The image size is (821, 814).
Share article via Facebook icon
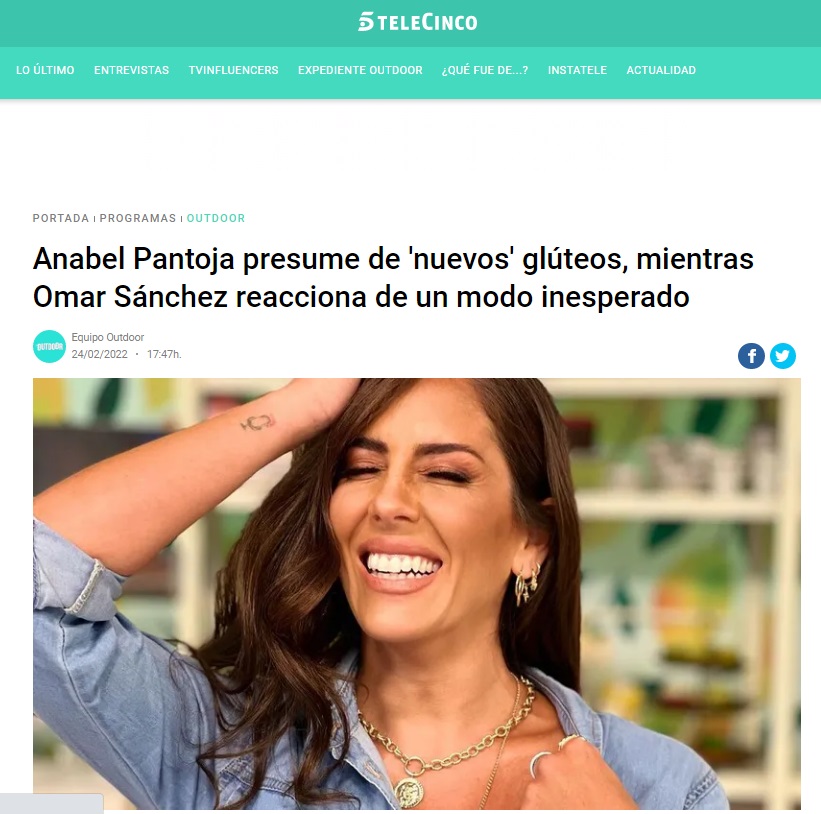click(x=751, y=356)
